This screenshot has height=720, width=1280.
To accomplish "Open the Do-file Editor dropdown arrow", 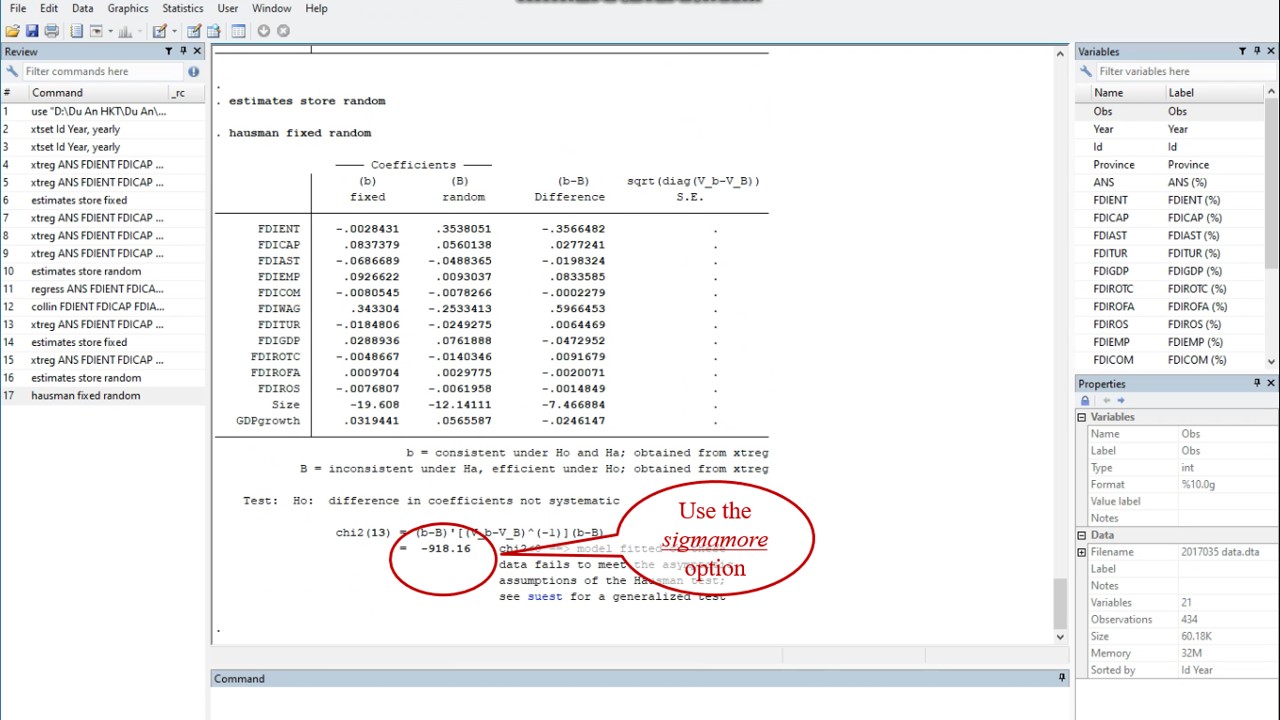I will (x=174, y=31).
